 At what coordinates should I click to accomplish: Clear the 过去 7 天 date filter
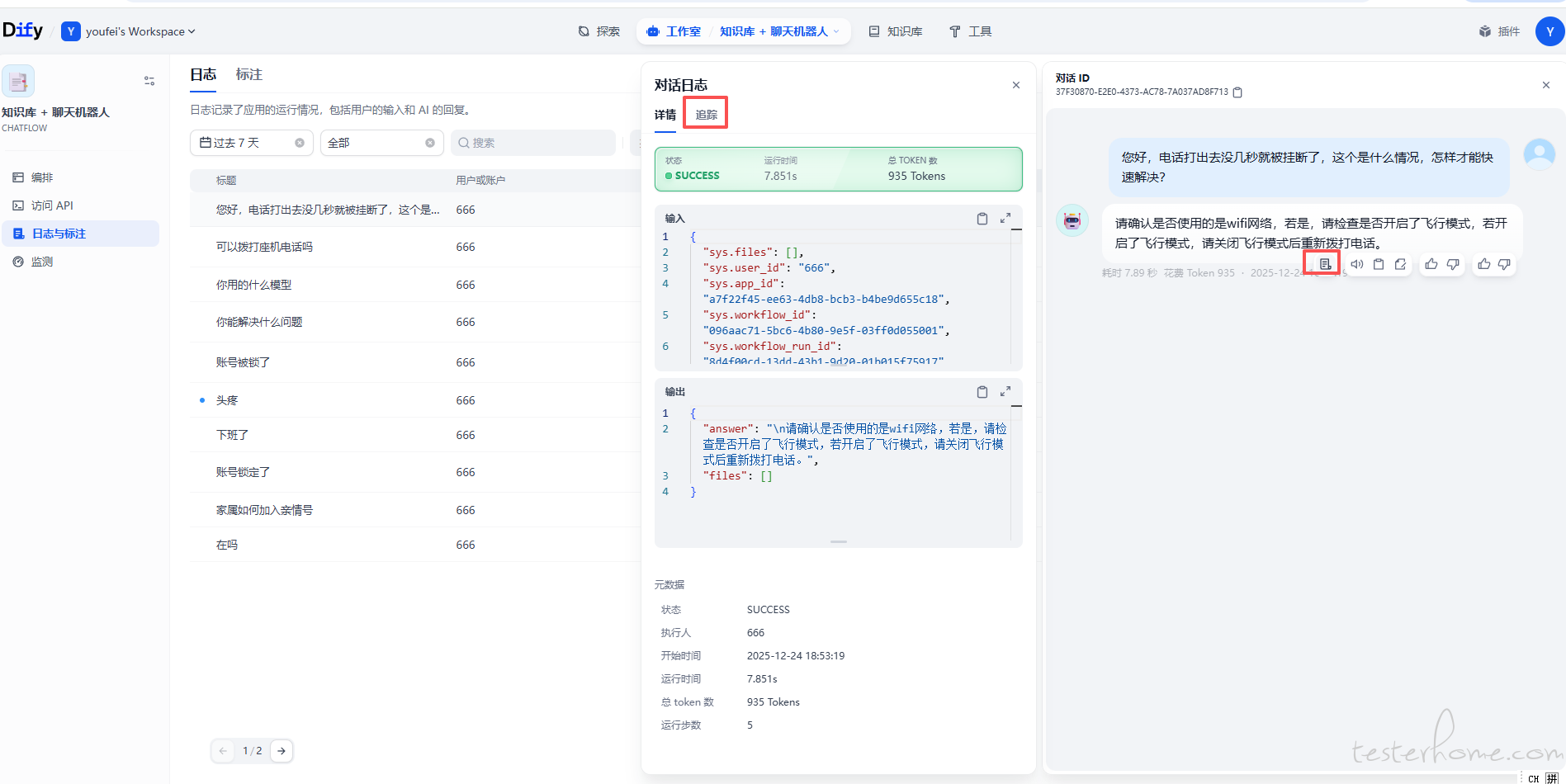tap(300, 143)
